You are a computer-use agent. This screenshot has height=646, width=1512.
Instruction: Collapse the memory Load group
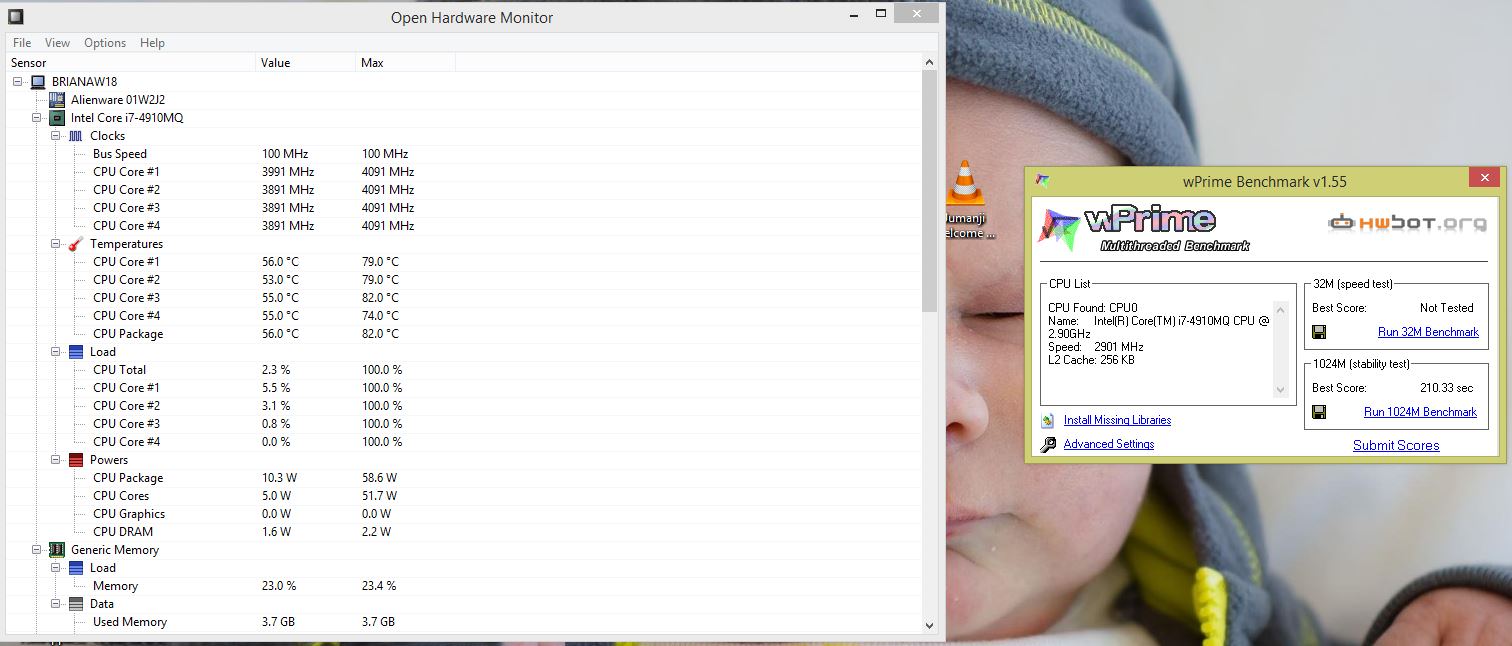pos(56,568)
